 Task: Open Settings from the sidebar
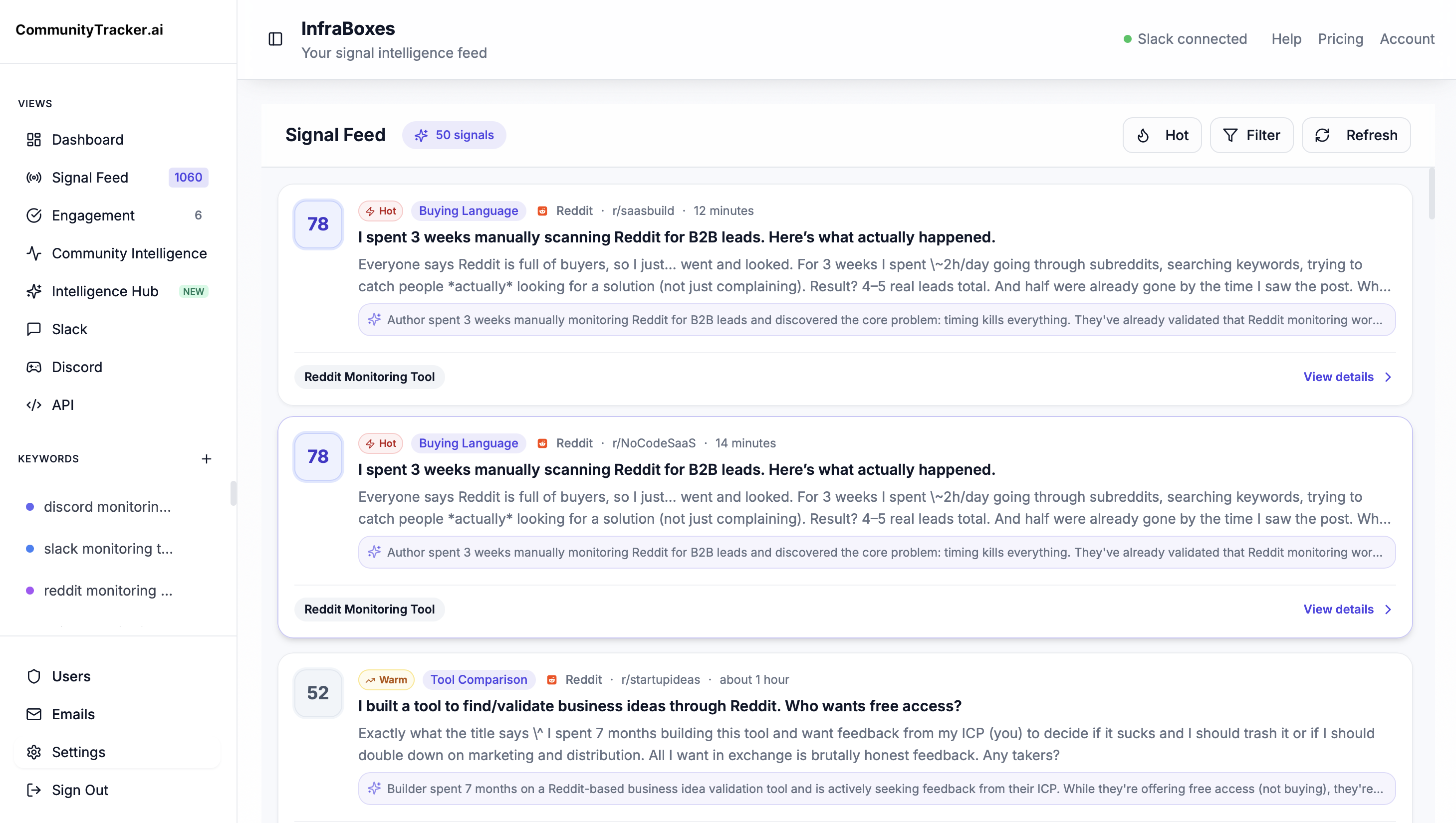click(79, 752)
